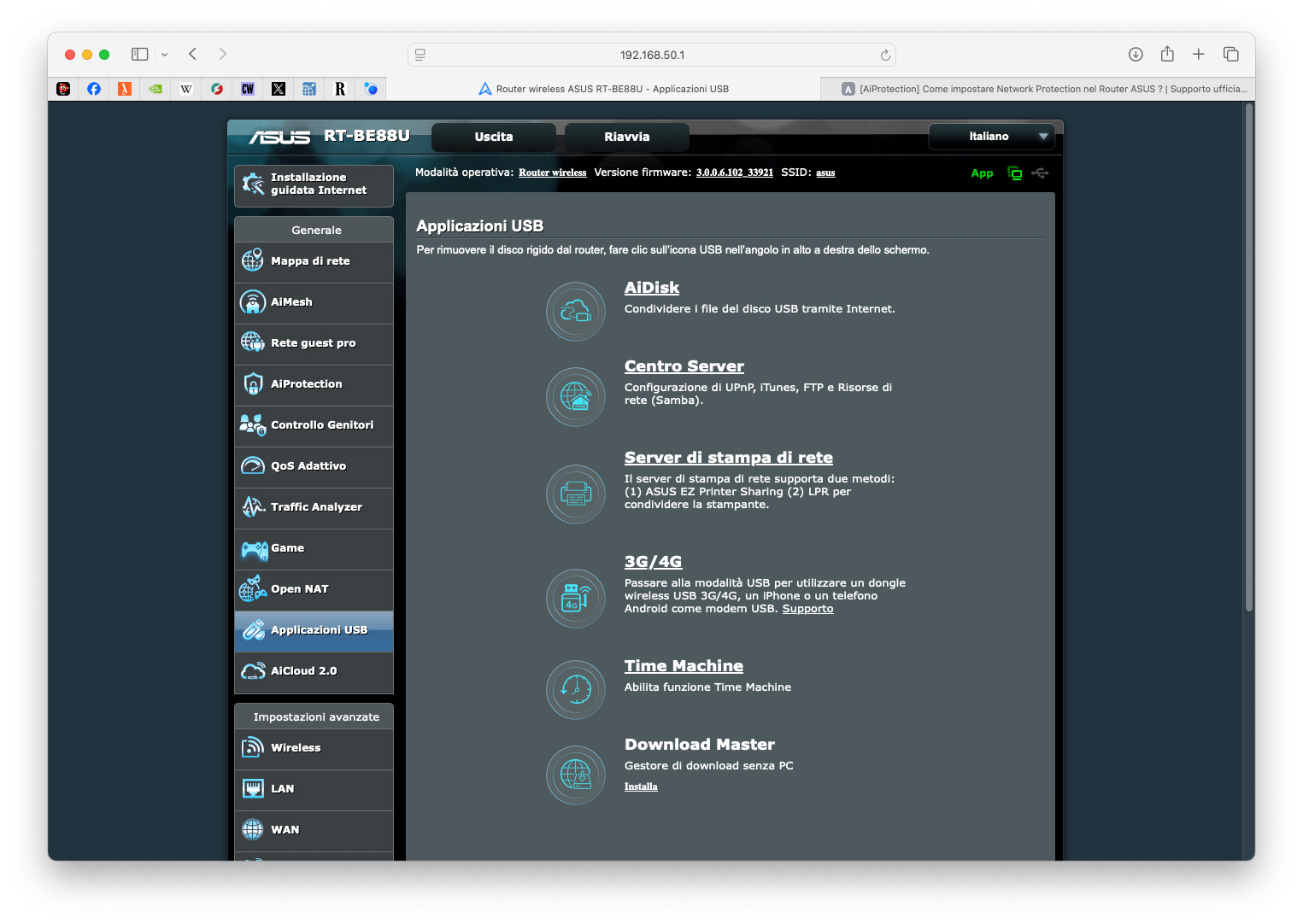Click the Download Master heading
The height and width of the screenshot is (924, 1303).
[x=700, y=745]
